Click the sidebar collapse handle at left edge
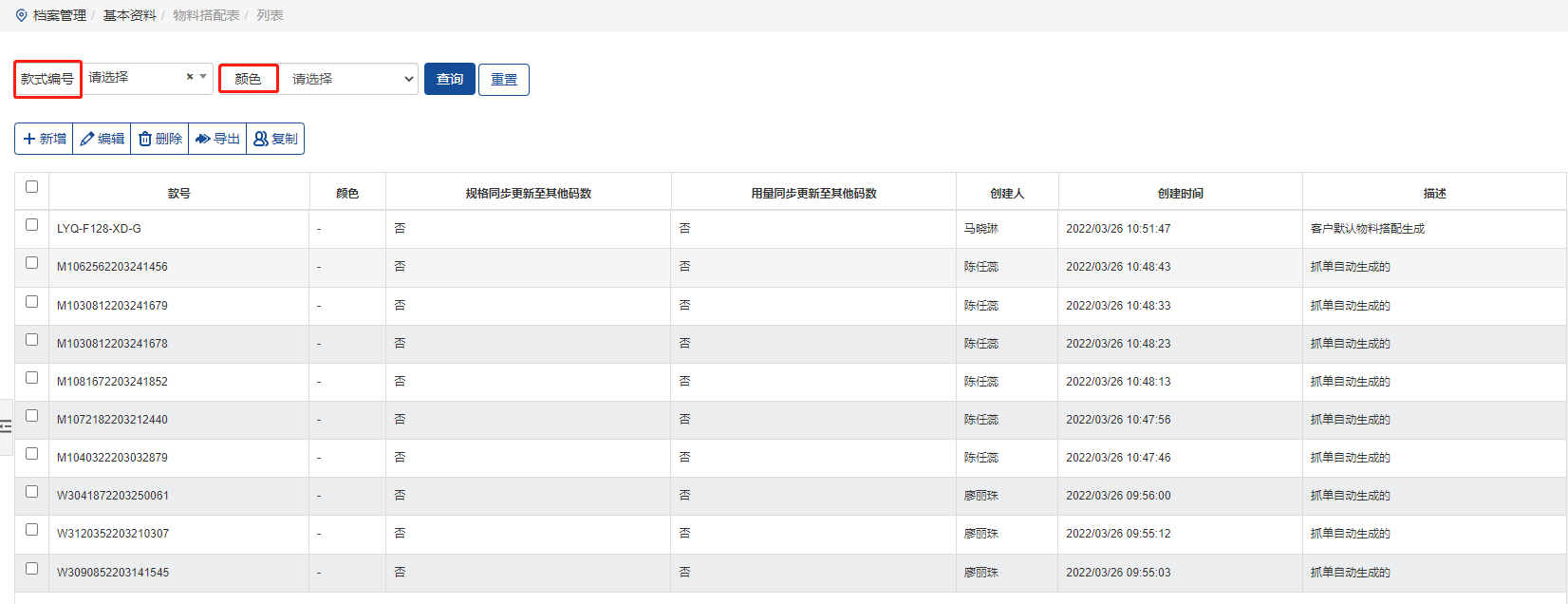This screenshot has width=1568, height=604. tap(6, 427)
